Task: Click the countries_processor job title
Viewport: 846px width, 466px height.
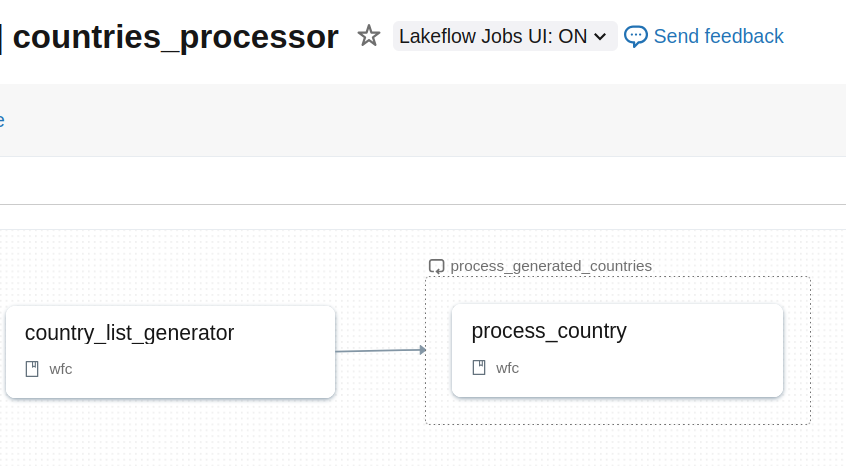Action: coord(176,37)
